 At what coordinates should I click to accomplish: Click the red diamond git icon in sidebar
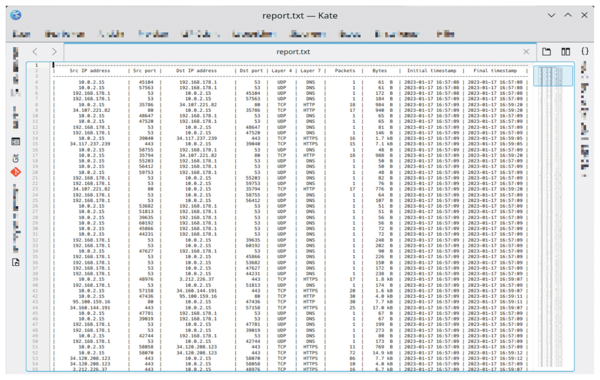click(15, 172)
